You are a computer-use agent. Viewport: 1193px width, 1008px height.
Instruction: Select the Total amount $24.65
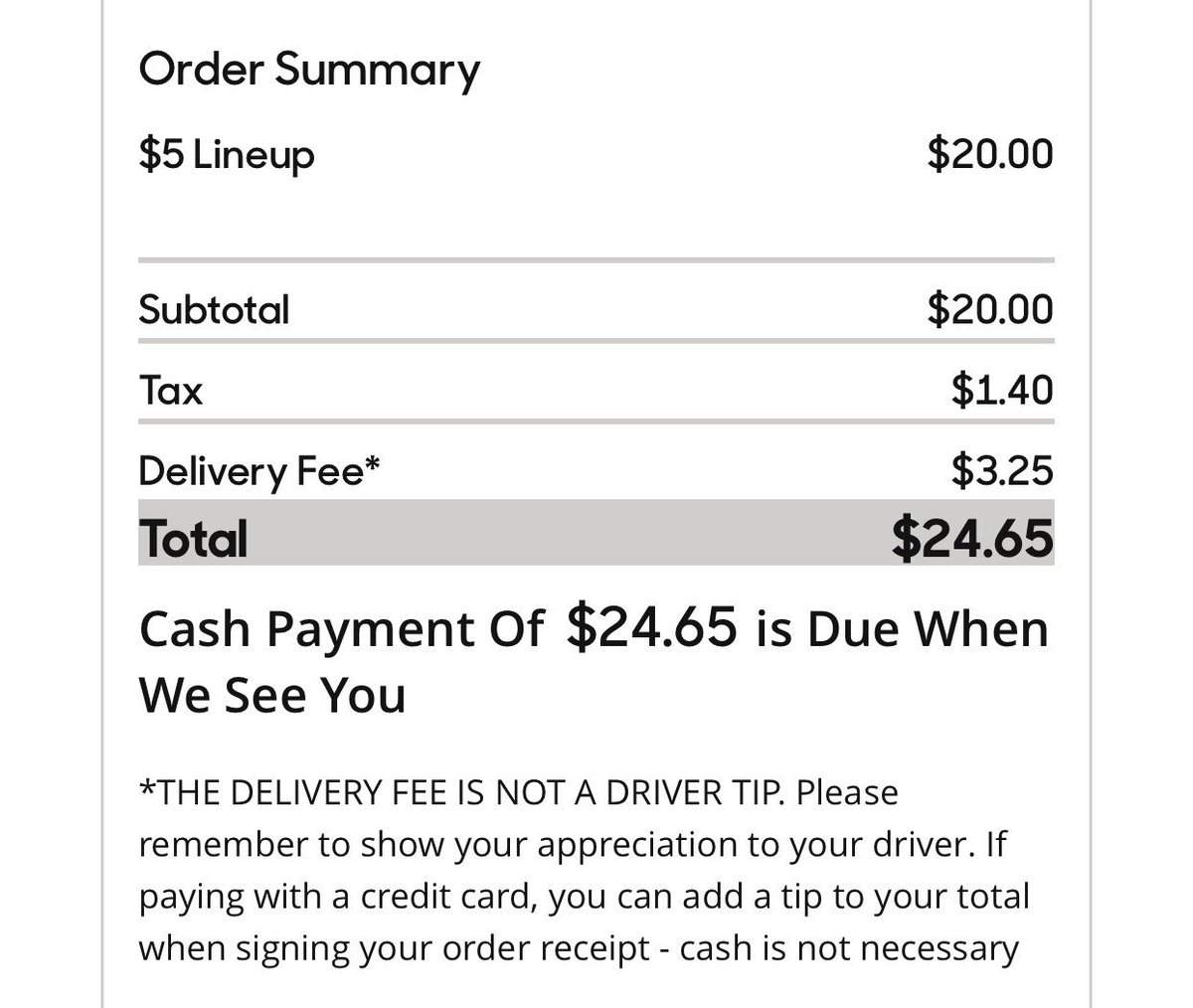tap(971, 538)
